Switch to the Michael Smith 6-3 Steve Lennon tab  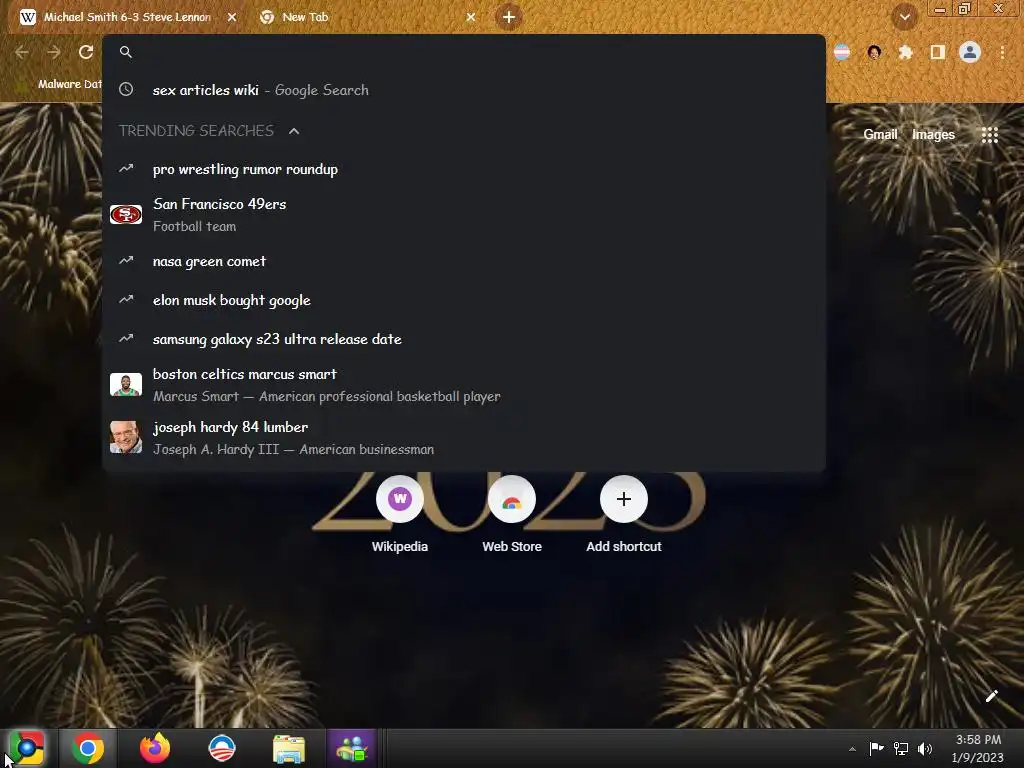tap(127, 17)
